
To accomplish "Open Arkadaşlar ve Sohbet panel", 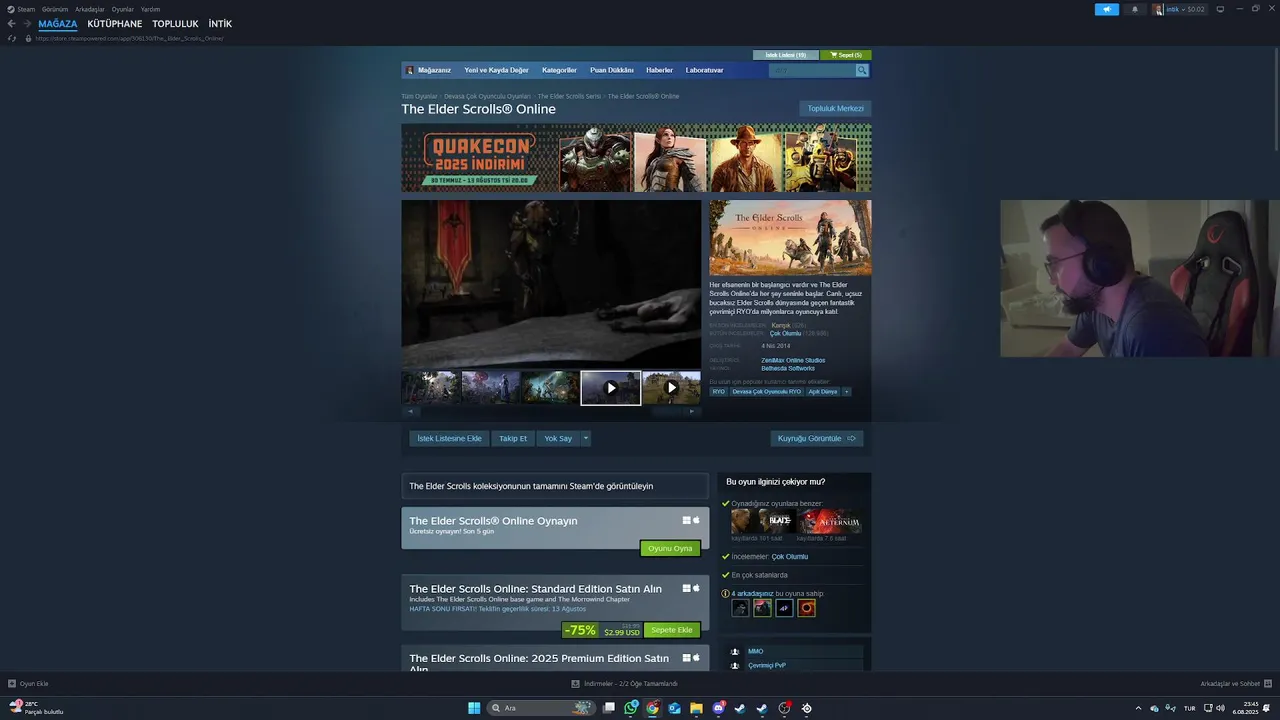I will pos(1235,684).
